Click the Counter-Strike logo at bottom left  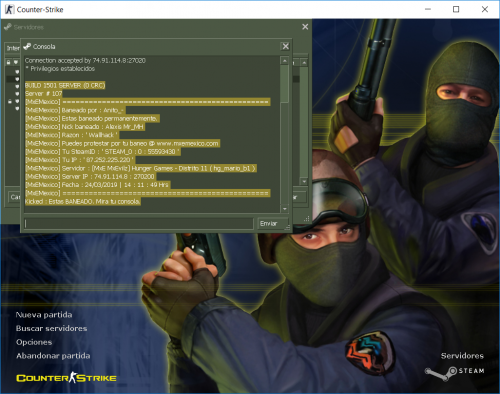coord(66,378)
